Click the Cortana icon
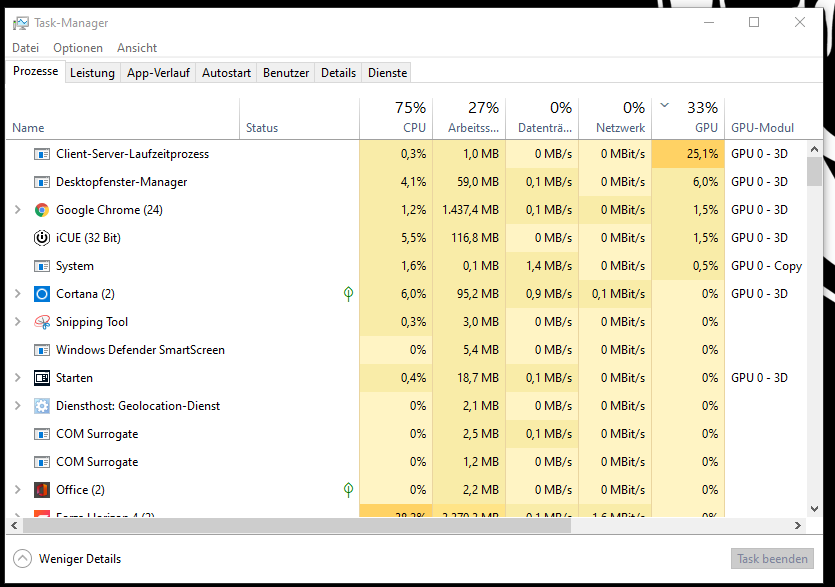Screen dimensions: 835x587 (x=42, y=294)
